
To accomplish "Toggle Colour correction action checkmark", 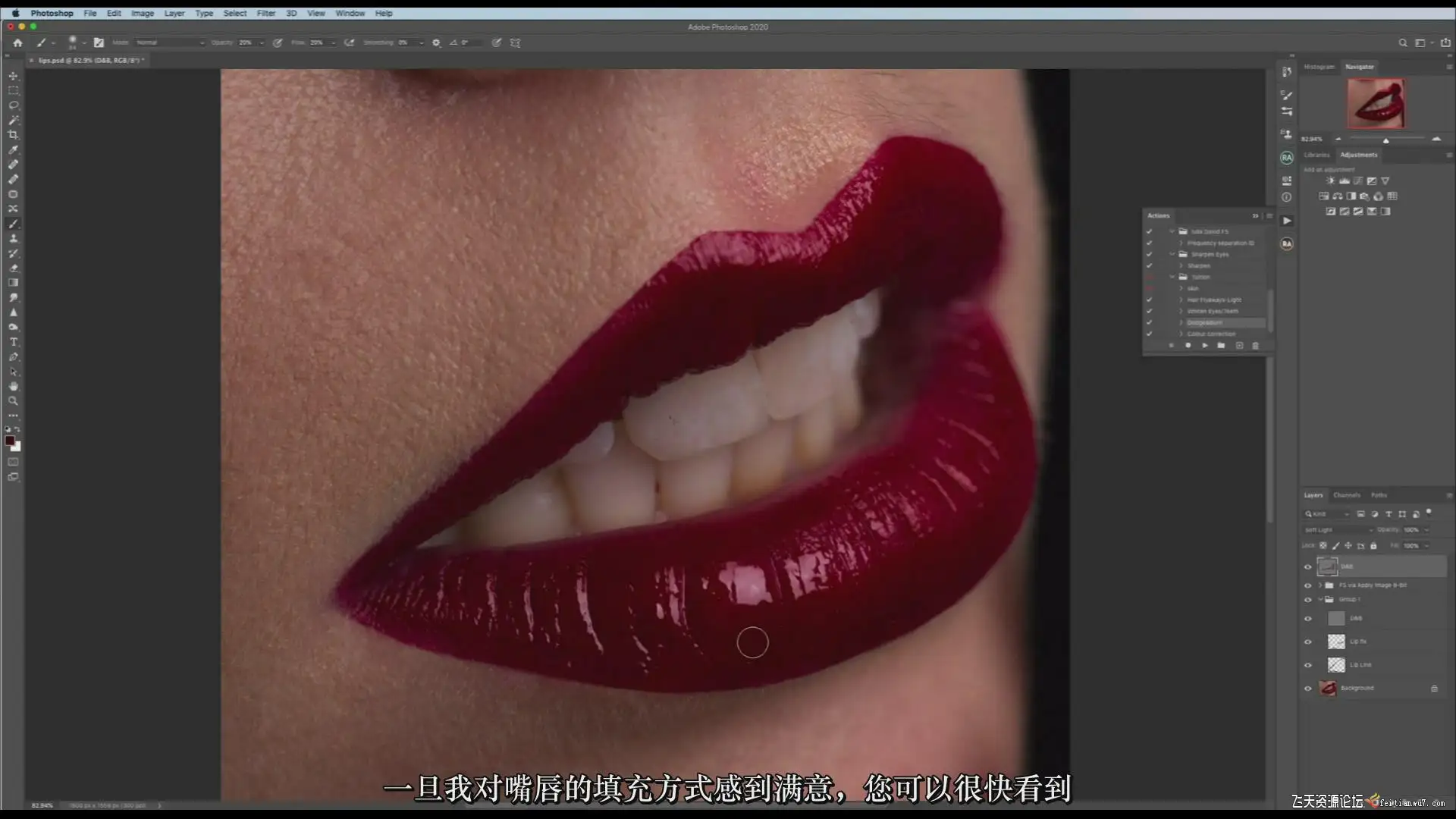I will point(1149,334).
